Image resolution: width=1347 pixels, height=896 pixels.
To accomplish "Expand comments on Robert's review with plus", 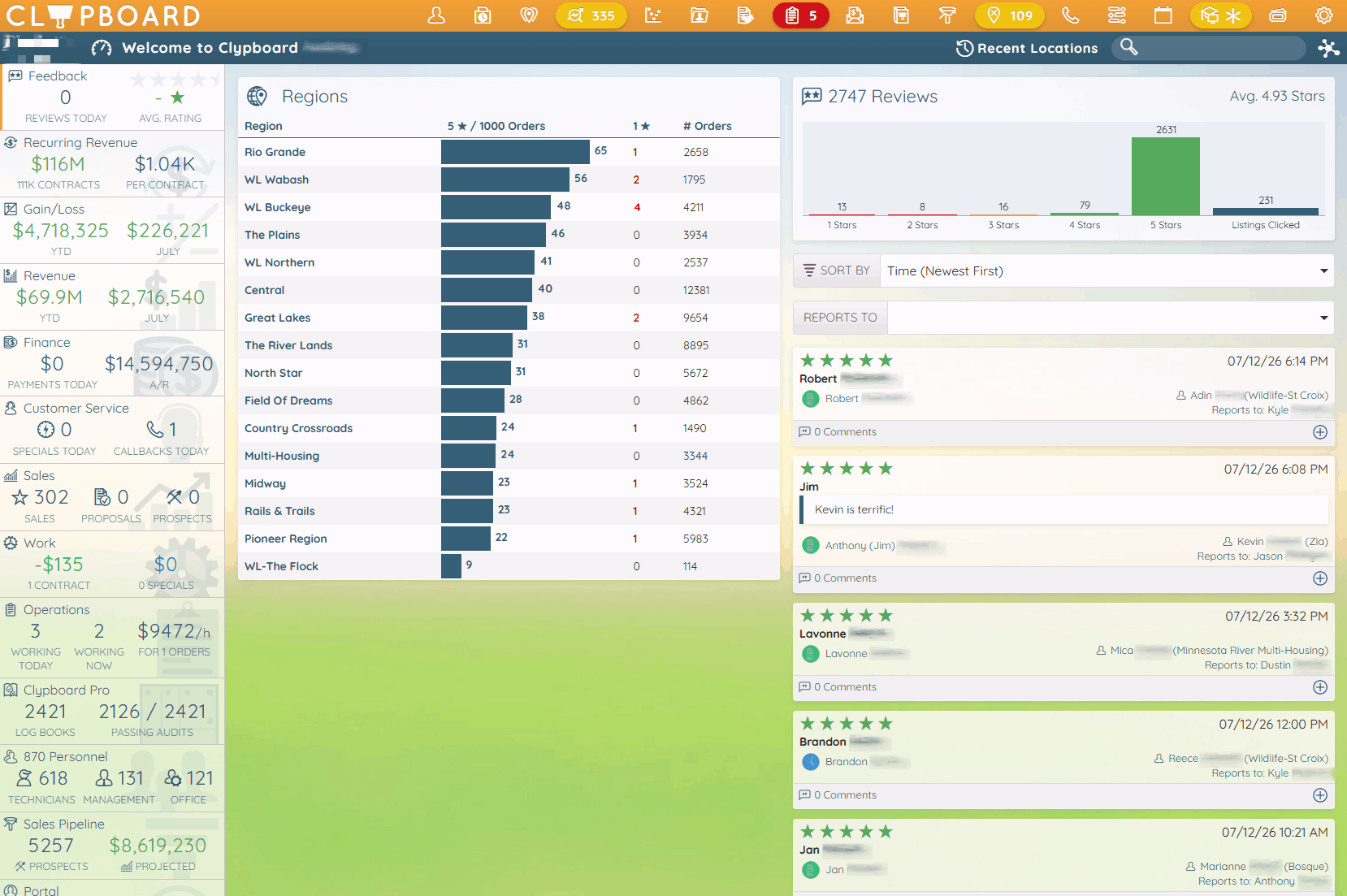I will coord(1320,432).
